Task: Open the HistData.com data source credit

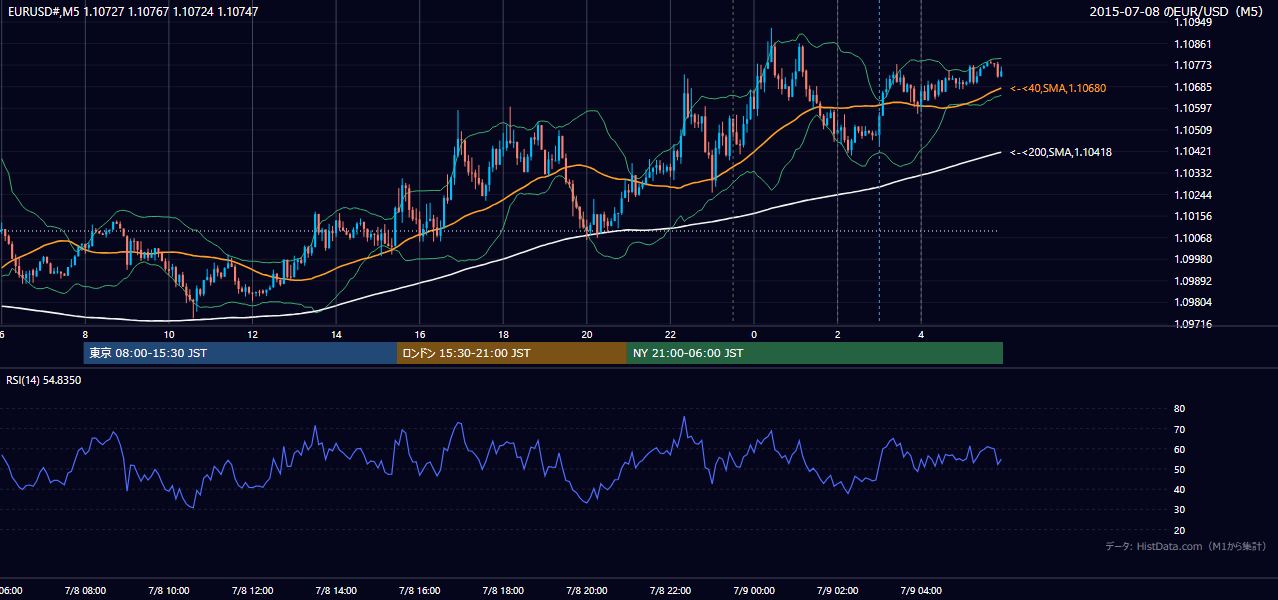Action: click(1185, 546)
